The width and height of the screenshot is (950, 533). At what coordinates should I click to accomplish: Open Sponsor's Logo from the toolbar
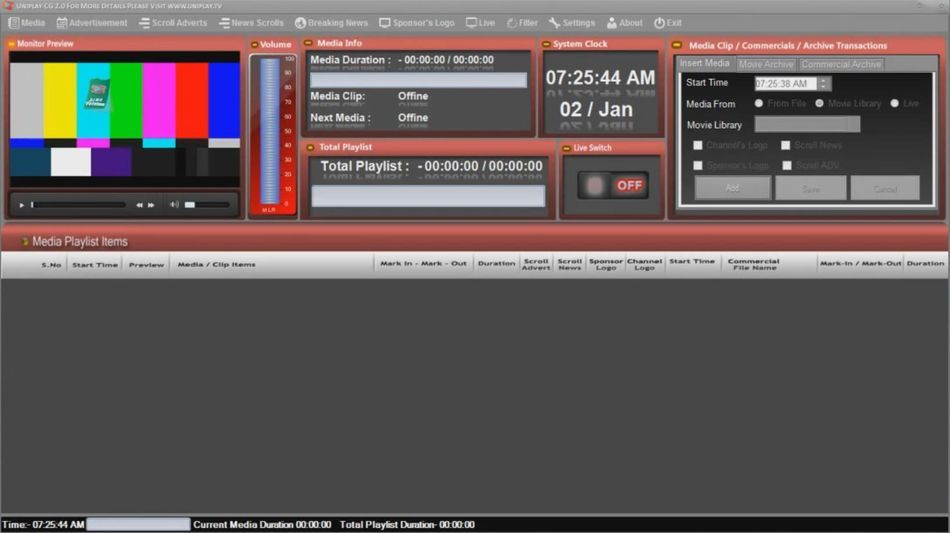click(416, 23)
